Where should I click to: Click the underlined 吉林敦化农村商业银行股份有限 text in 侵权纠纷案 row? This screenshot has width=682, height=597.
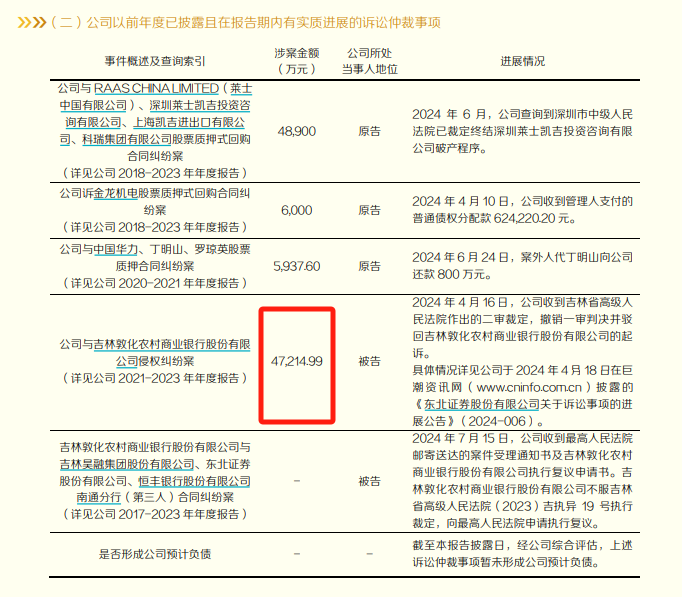pos(172,344)
